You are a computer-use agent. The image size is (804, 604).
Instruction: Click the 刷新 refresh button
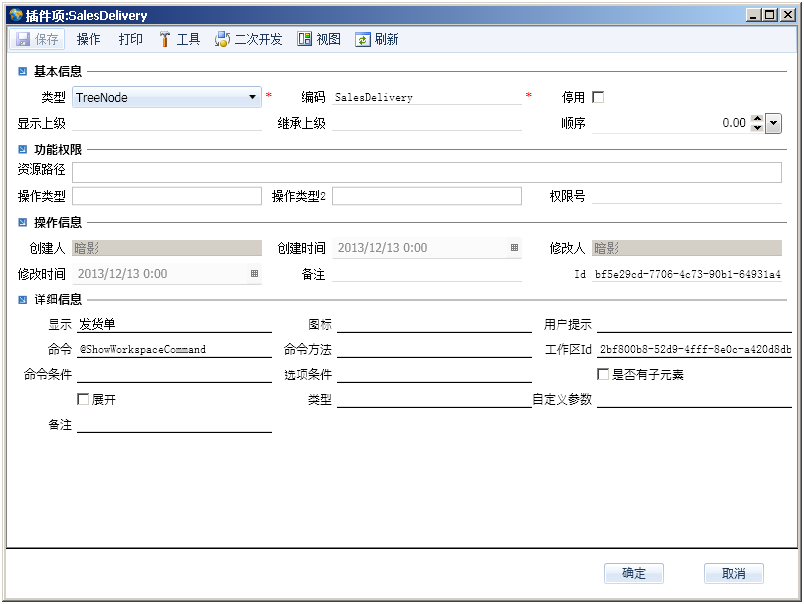[377, 39]
